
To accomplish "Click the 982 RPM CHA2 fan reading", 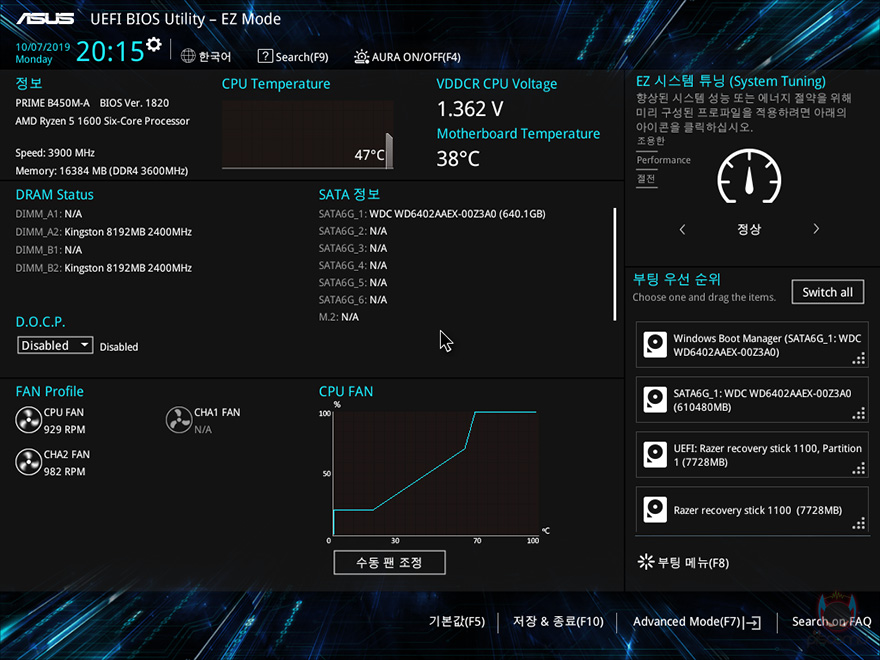I will (x=65, y=471).
